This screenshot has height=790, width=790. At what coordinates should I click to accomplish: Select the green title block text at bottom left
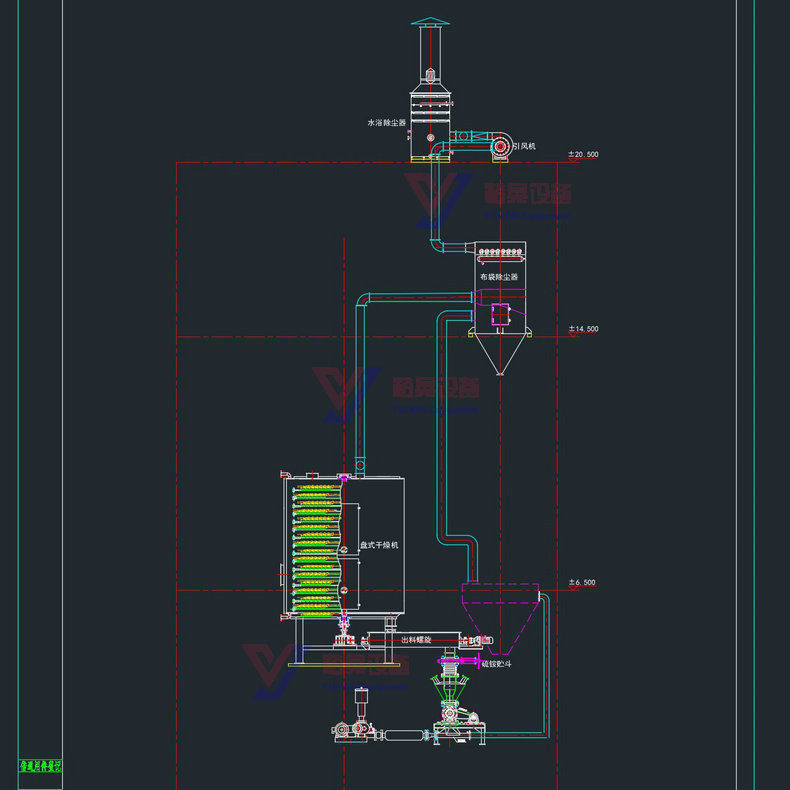click(x=40, y=767)
